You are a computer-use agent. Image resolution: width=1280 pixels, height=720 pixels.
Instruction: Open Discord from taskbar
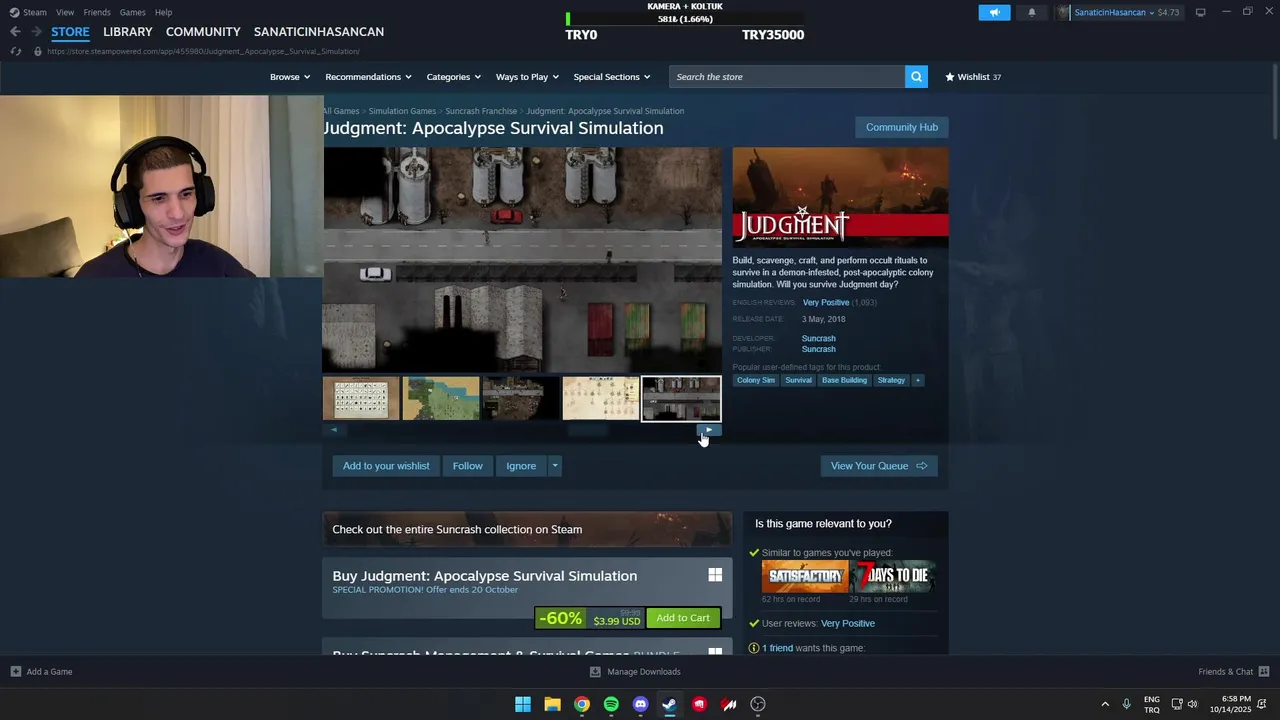pos(641,704)
